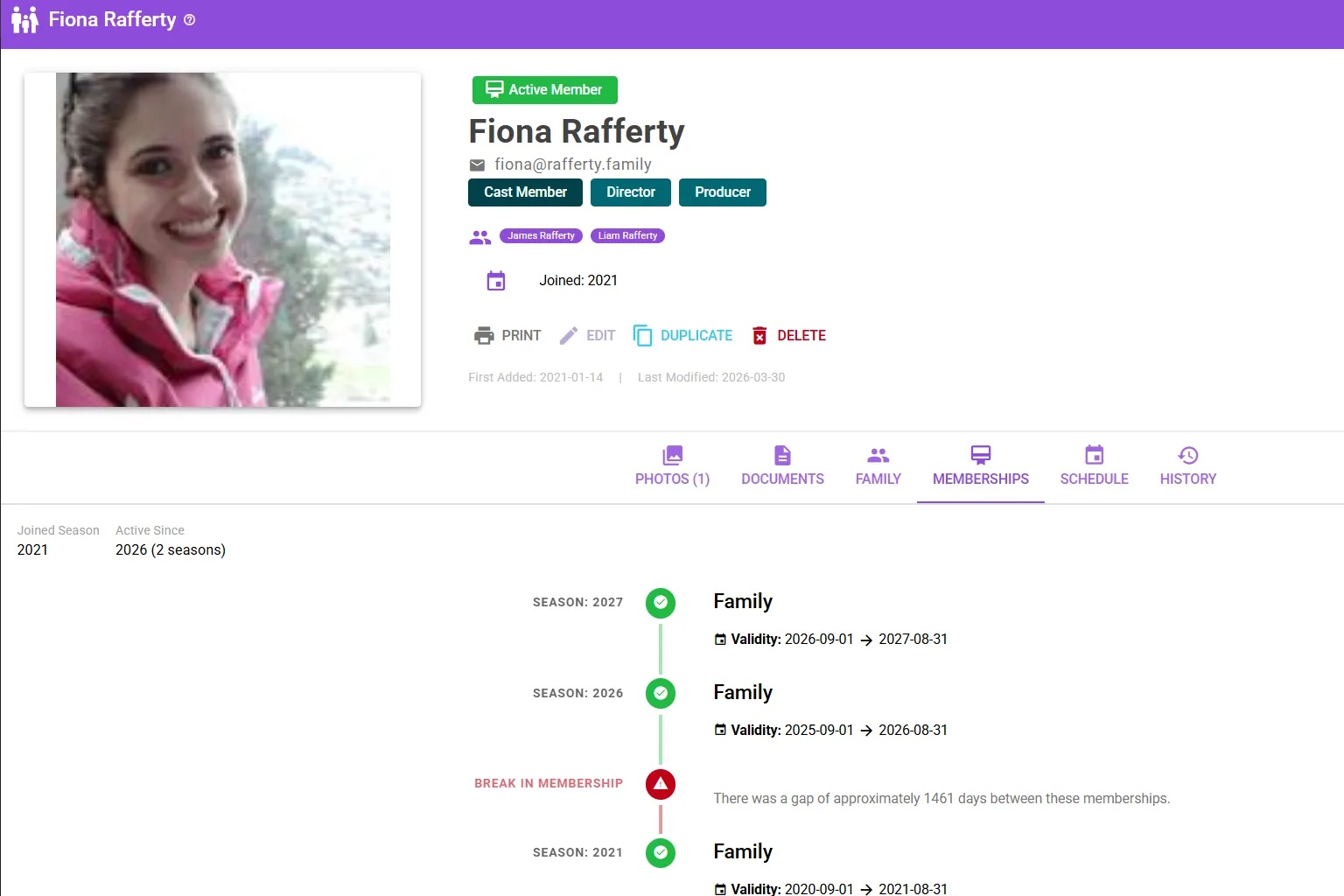The height and width of the screenshot is (896, 1344).
Task: Click the email envelope icon
Action: 476,164
